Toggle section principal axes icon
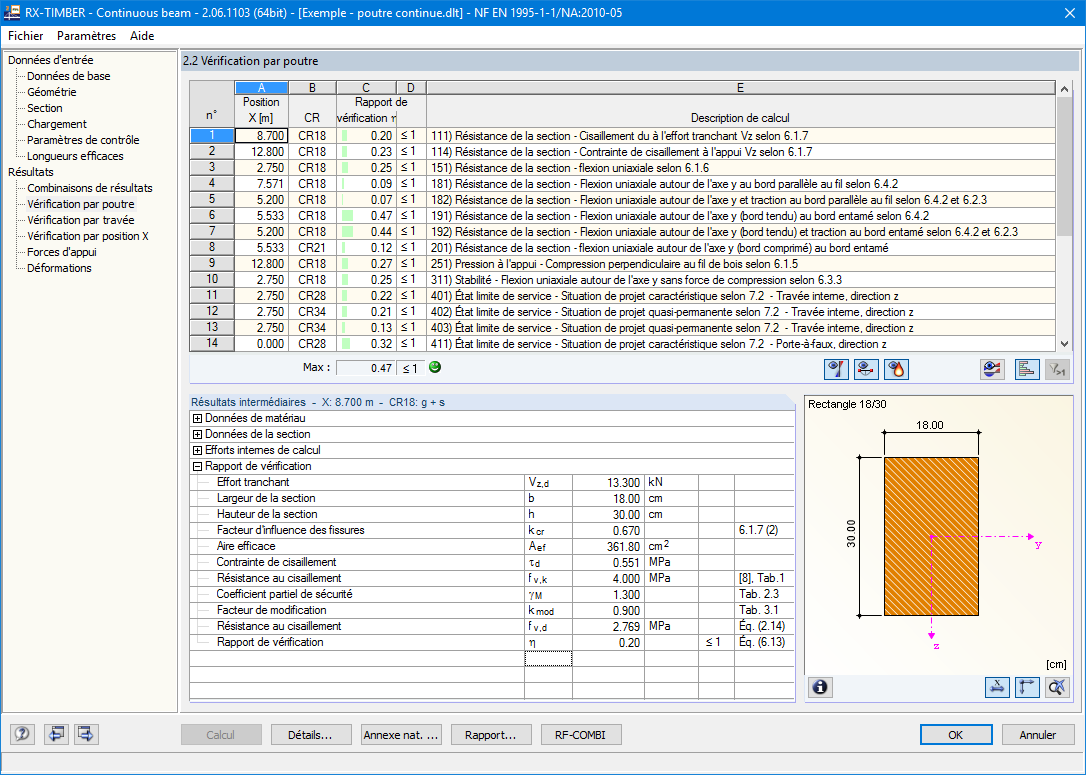The height and width of the screenshot is (775, 1086). (1027, 687)
